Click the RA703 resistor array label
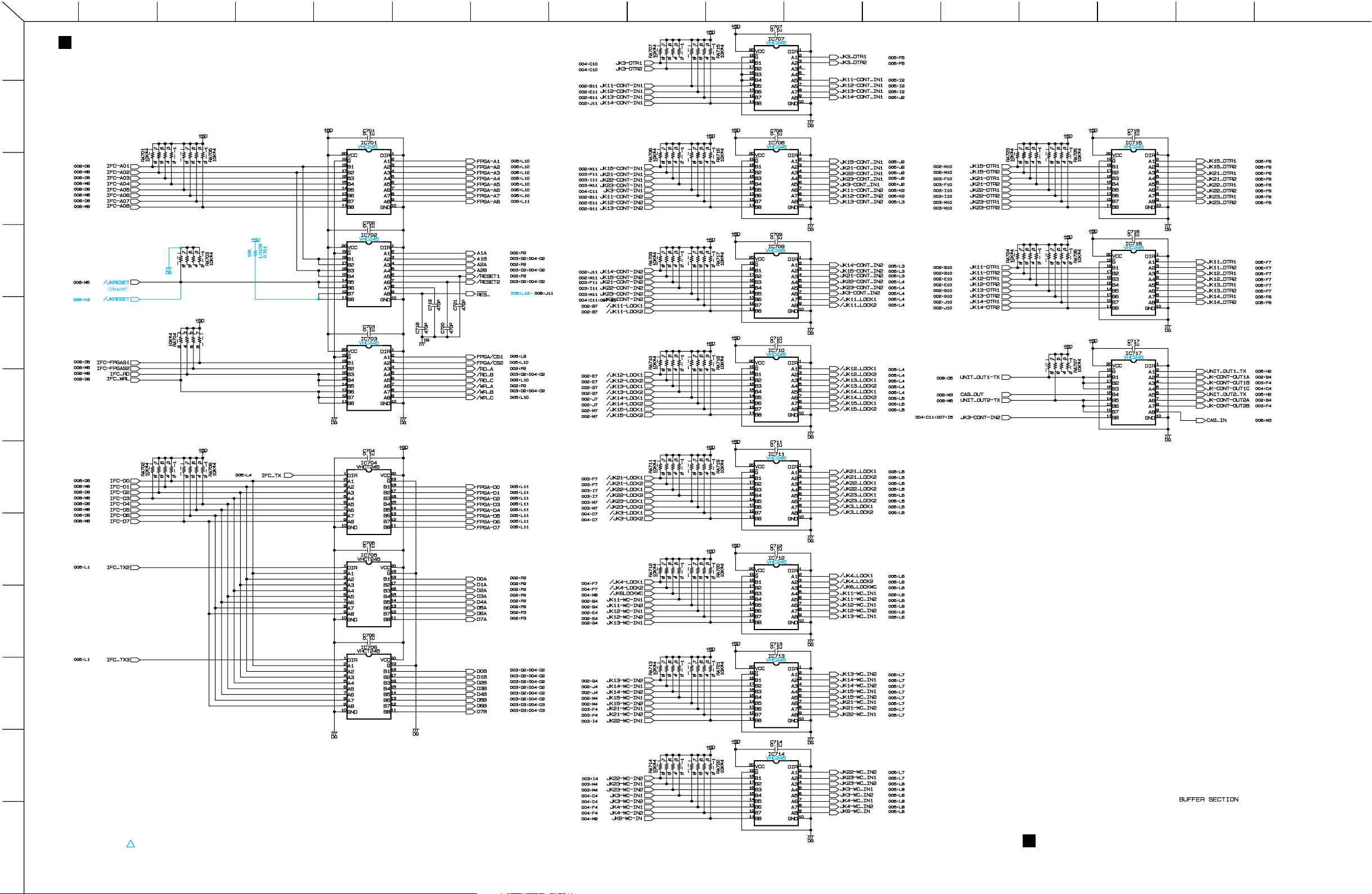This screenshot has width=1372, height=894. (x=208, y=258)
